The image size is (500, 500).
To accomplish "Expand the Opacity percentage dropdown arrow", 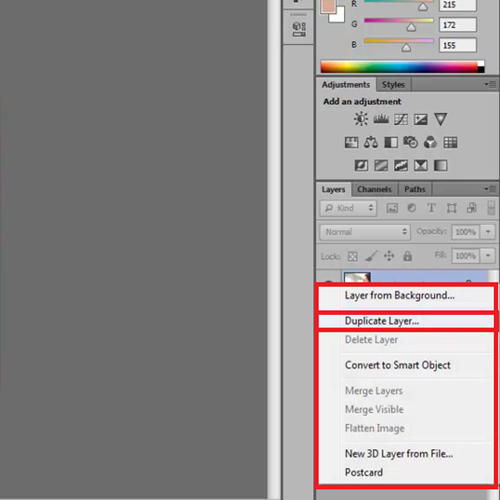I will (x=488, y=232).
